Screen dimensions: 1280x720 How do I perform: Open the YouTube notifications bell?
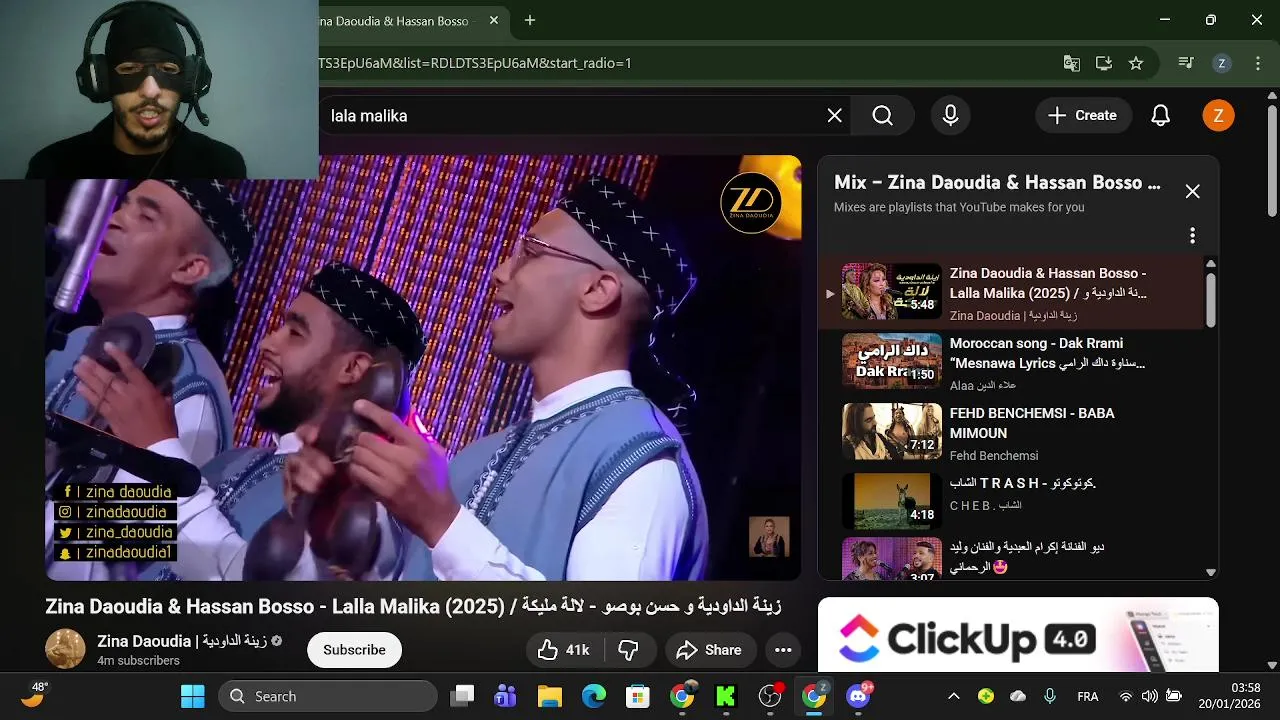pos(1160,116)
